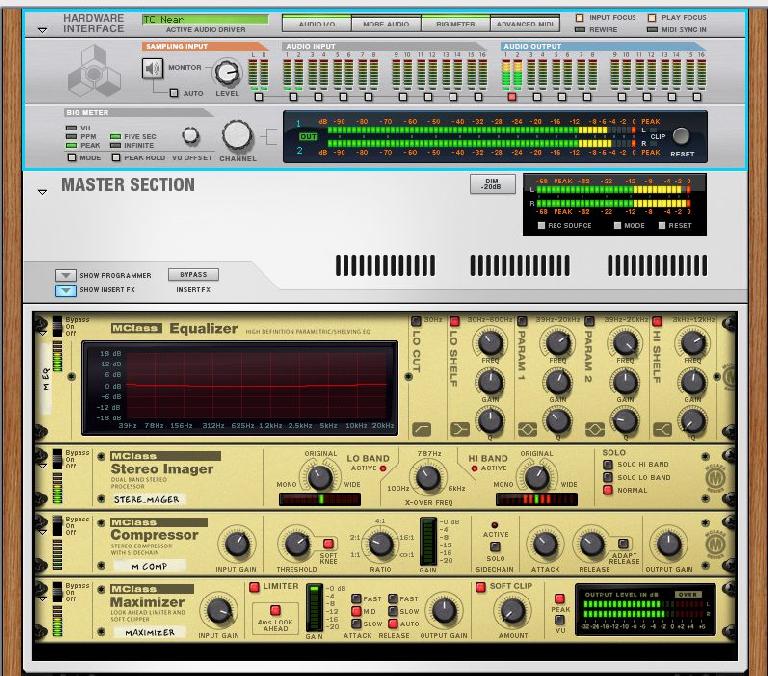
Task: Click the active audio driver display
Action: coord(205,19)
